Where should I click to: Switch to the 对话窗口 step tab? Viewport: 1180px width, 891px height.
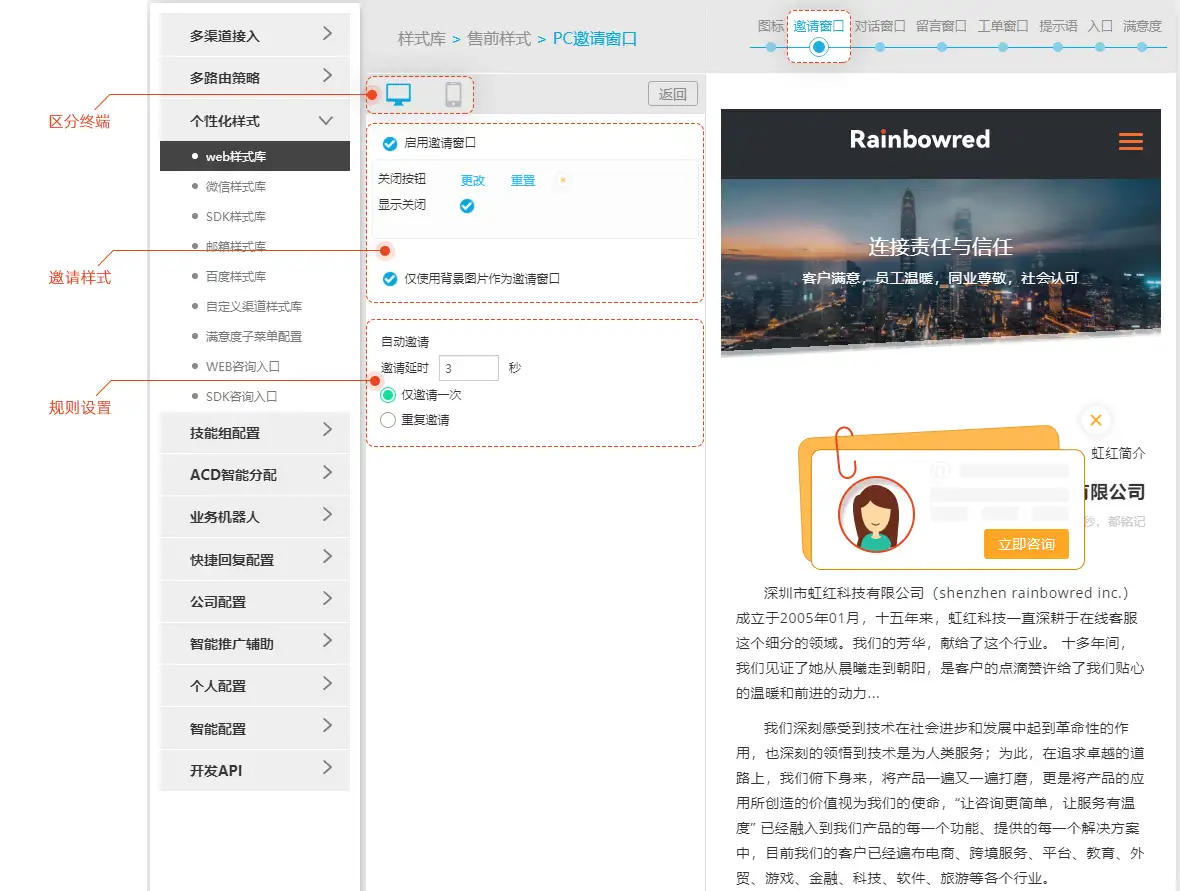[880, 27]
